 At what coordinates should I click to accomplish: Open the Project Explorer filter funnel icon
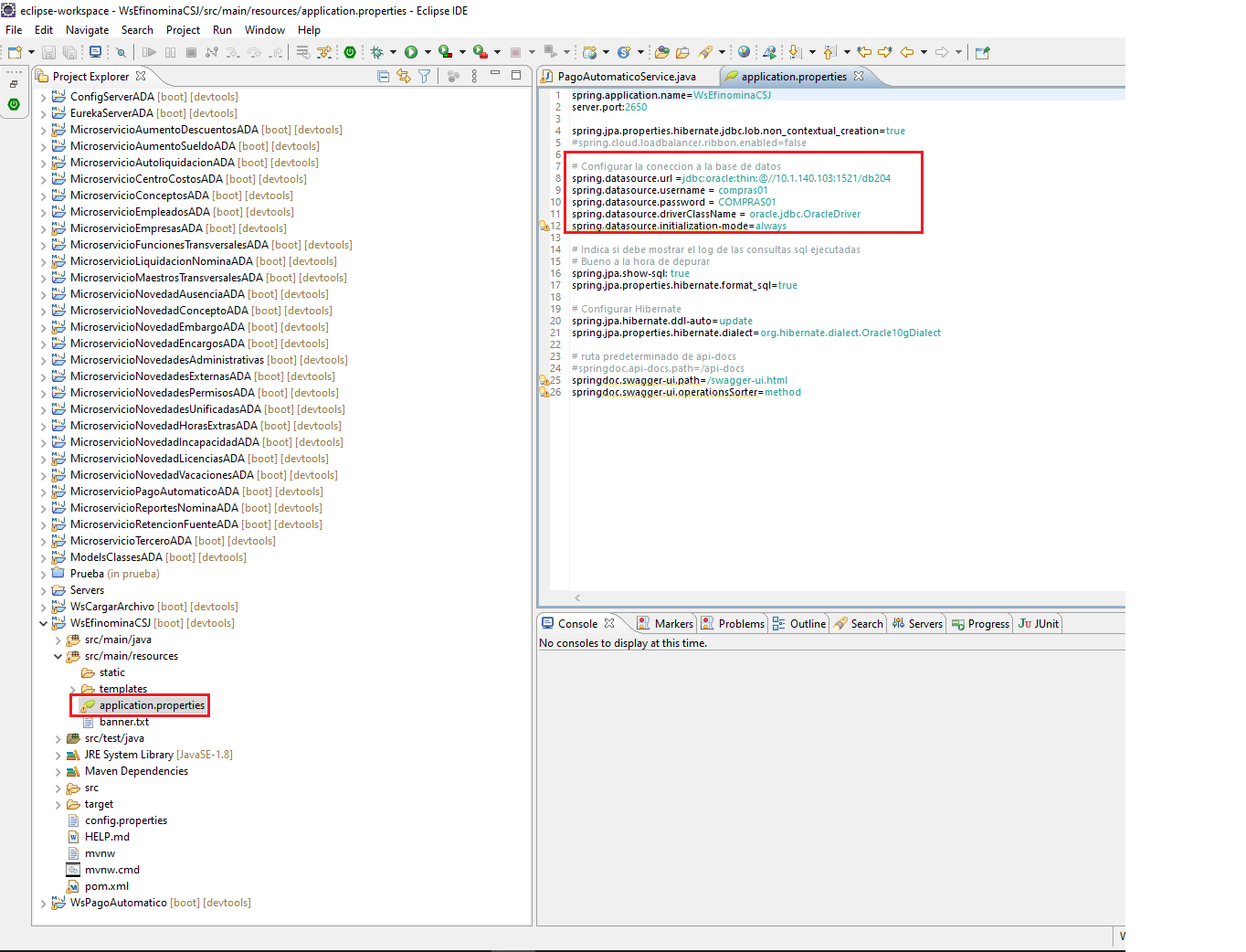tap(425, 77)
